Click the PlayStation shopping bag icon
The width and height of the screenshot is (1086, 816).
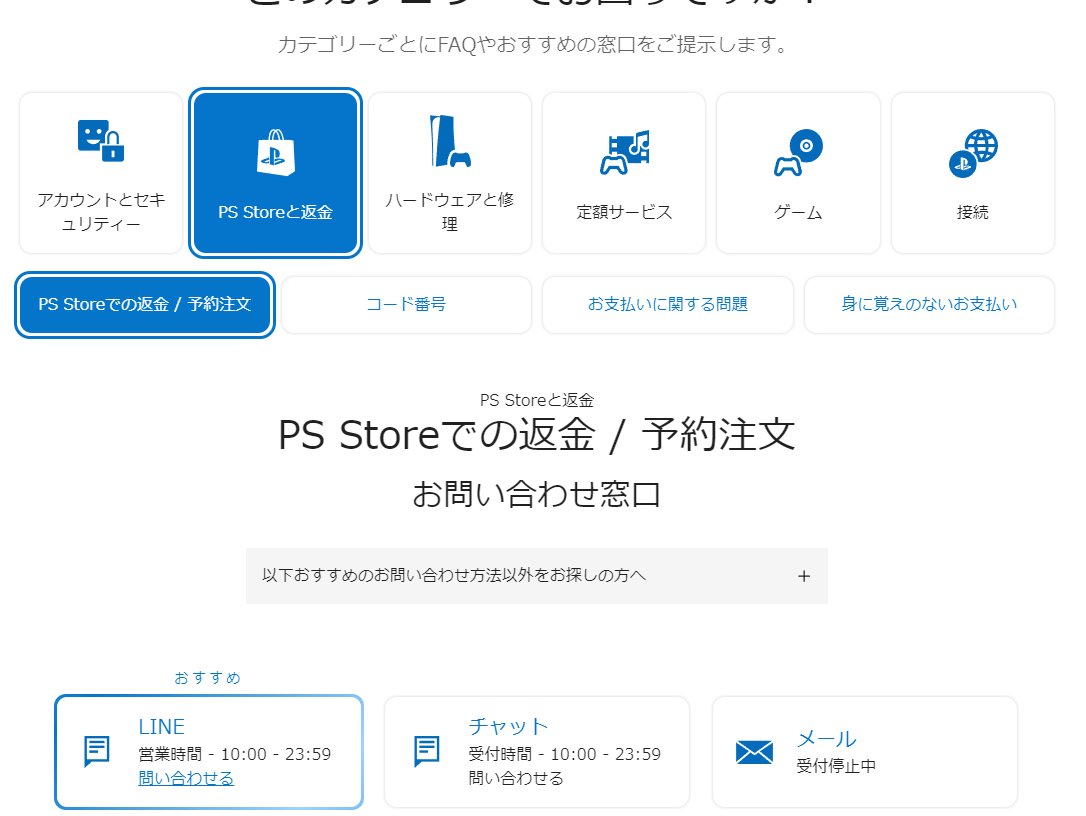[276, 152]
